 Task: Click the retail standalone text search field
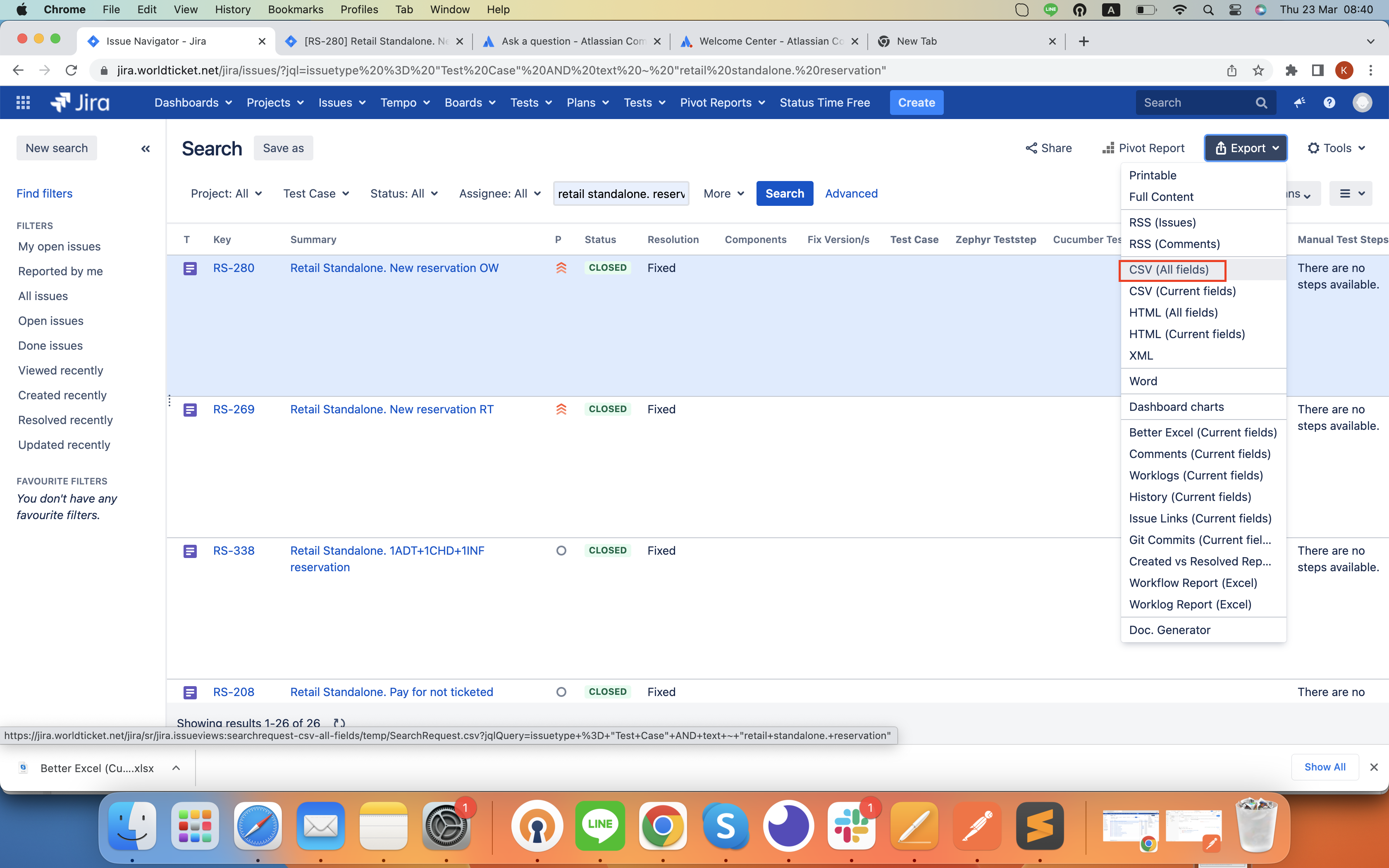(x=621, y=193)
